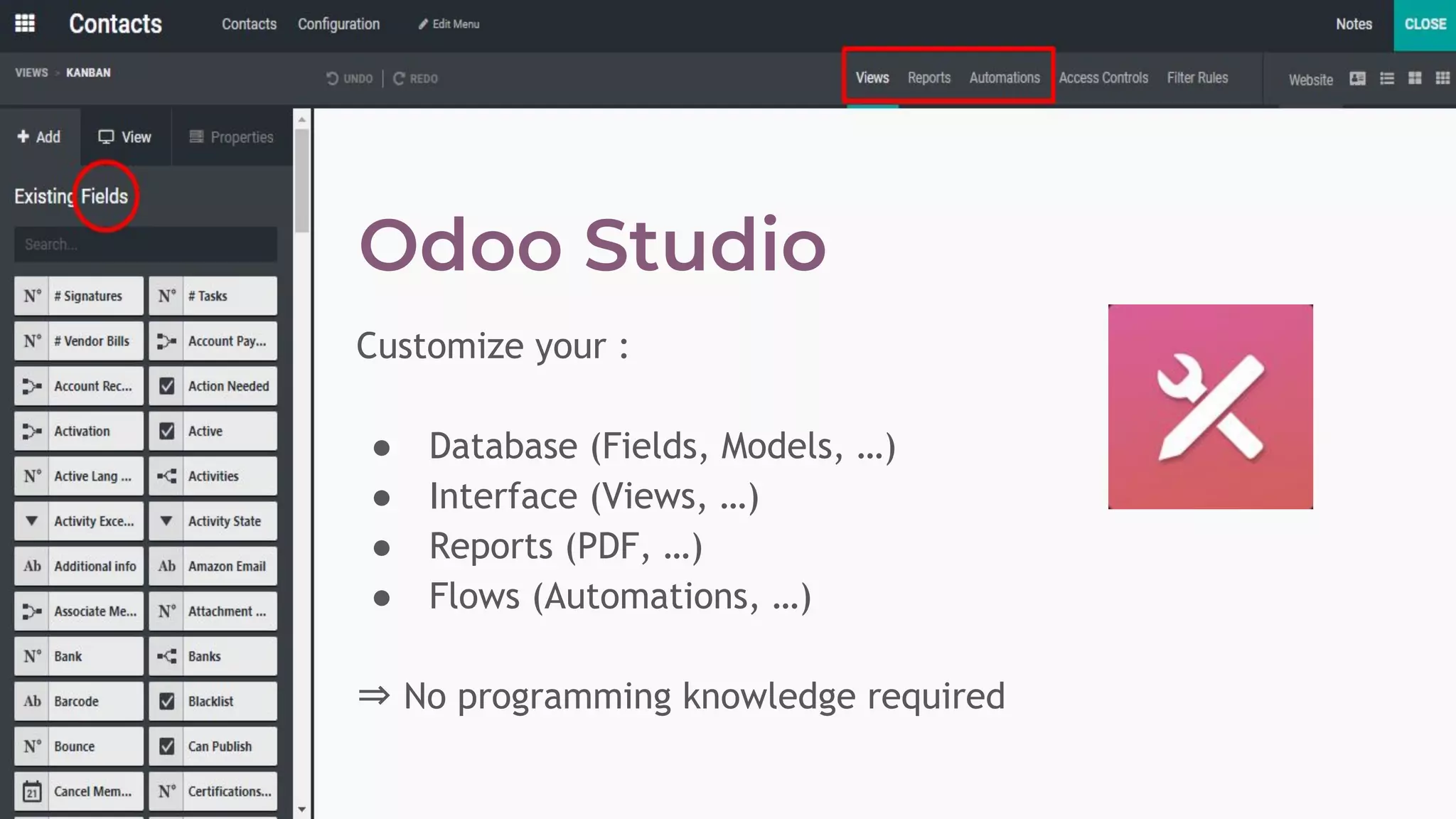Click the Redo arrow icon
The width and height of the screenshot is (1456, 819).
(x=399, y=78)
